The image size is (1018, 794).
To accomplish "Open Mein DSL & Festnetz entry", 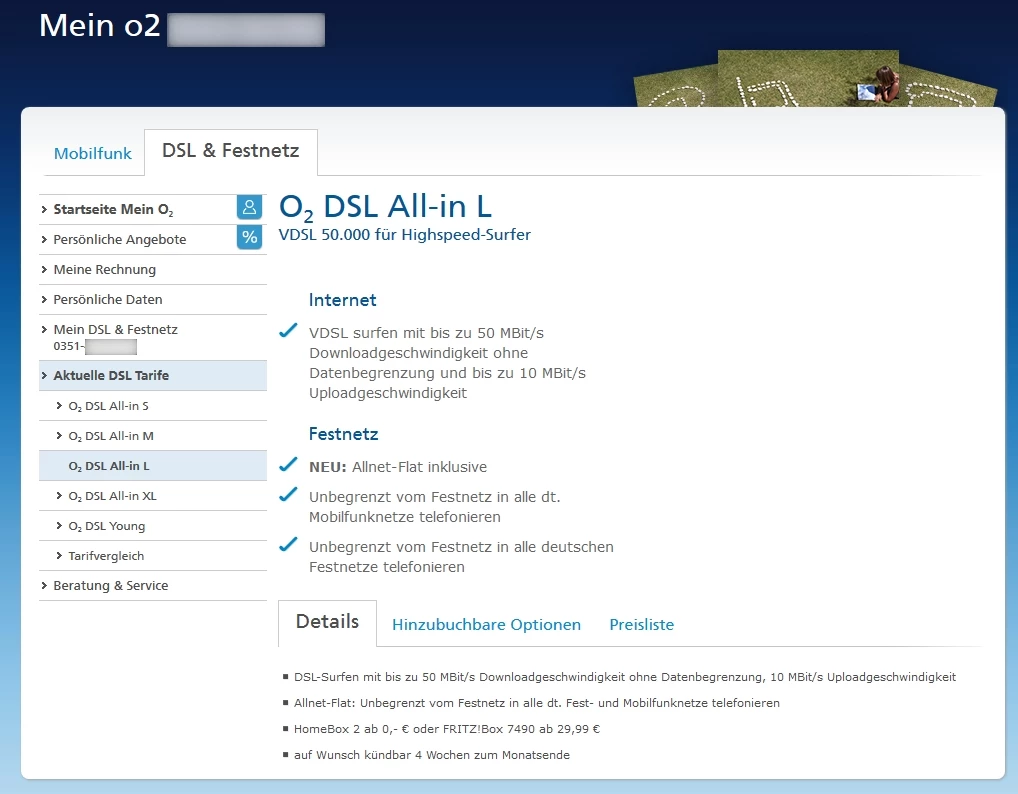I will (x=153, y=338).
